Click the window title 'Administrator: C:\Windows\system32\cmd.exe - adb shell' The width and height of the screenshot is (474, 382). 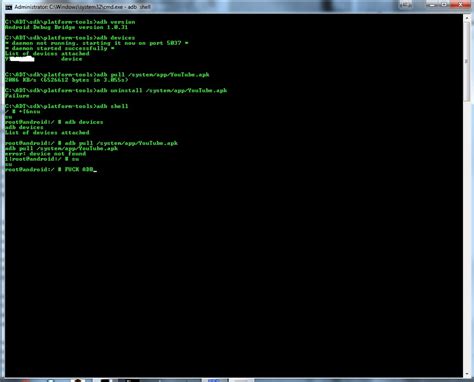[x=83, y=7]
